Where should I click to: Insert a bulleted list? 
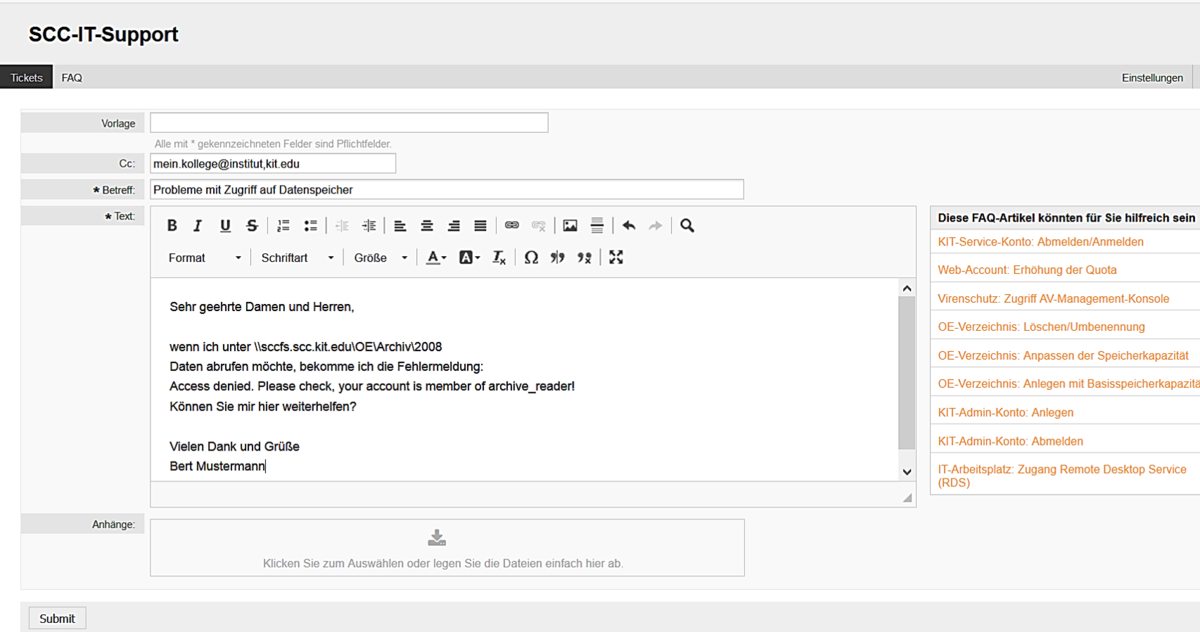pyautogui.click(x=310, y=226)
